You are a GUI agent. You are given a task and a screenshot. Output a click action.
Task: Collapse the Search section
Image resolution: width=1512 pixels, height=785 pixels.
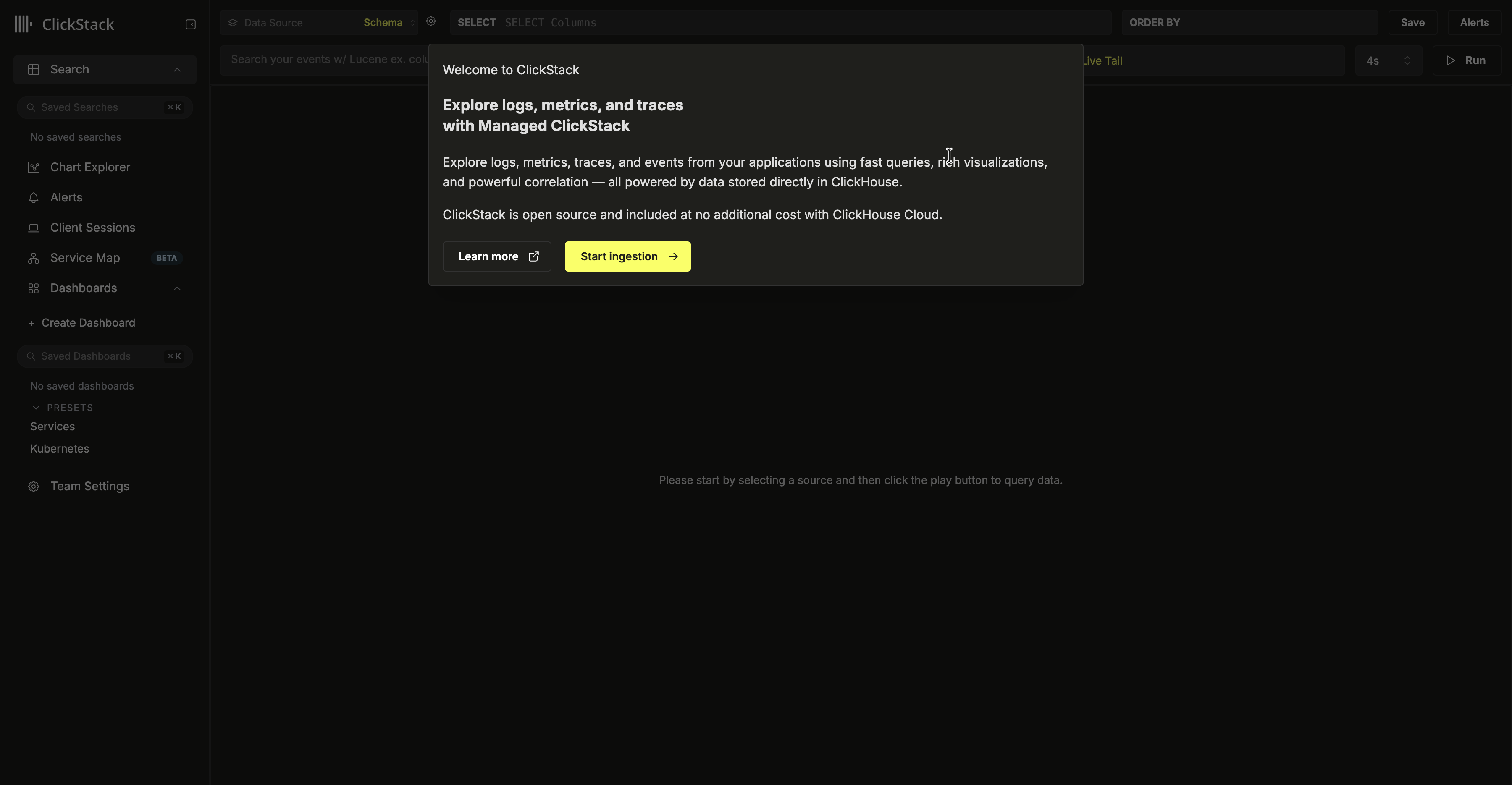coord(177,69)
